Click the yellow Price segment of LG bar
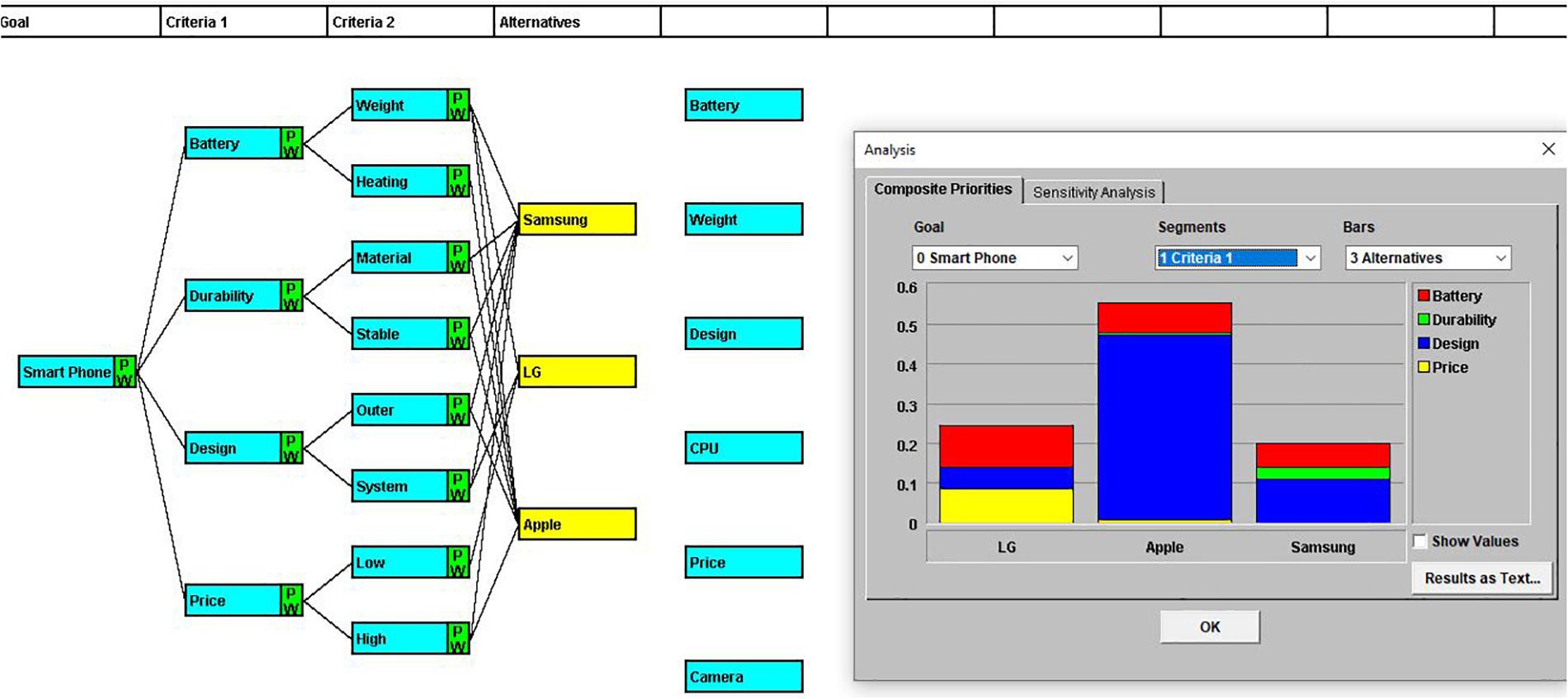The height and width of the screenshot is (699, 1568). [1006, 506]
